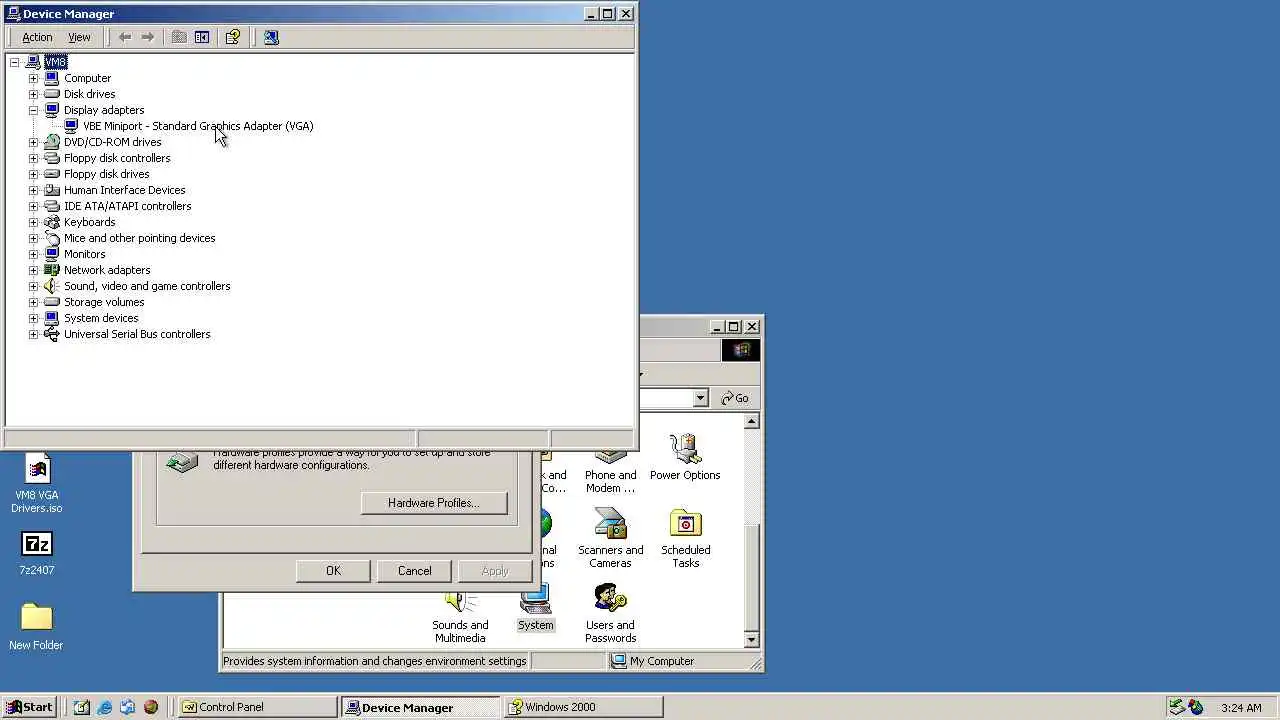Open Scanners and Cameras in Control Panel

click(x=610, y=539)
